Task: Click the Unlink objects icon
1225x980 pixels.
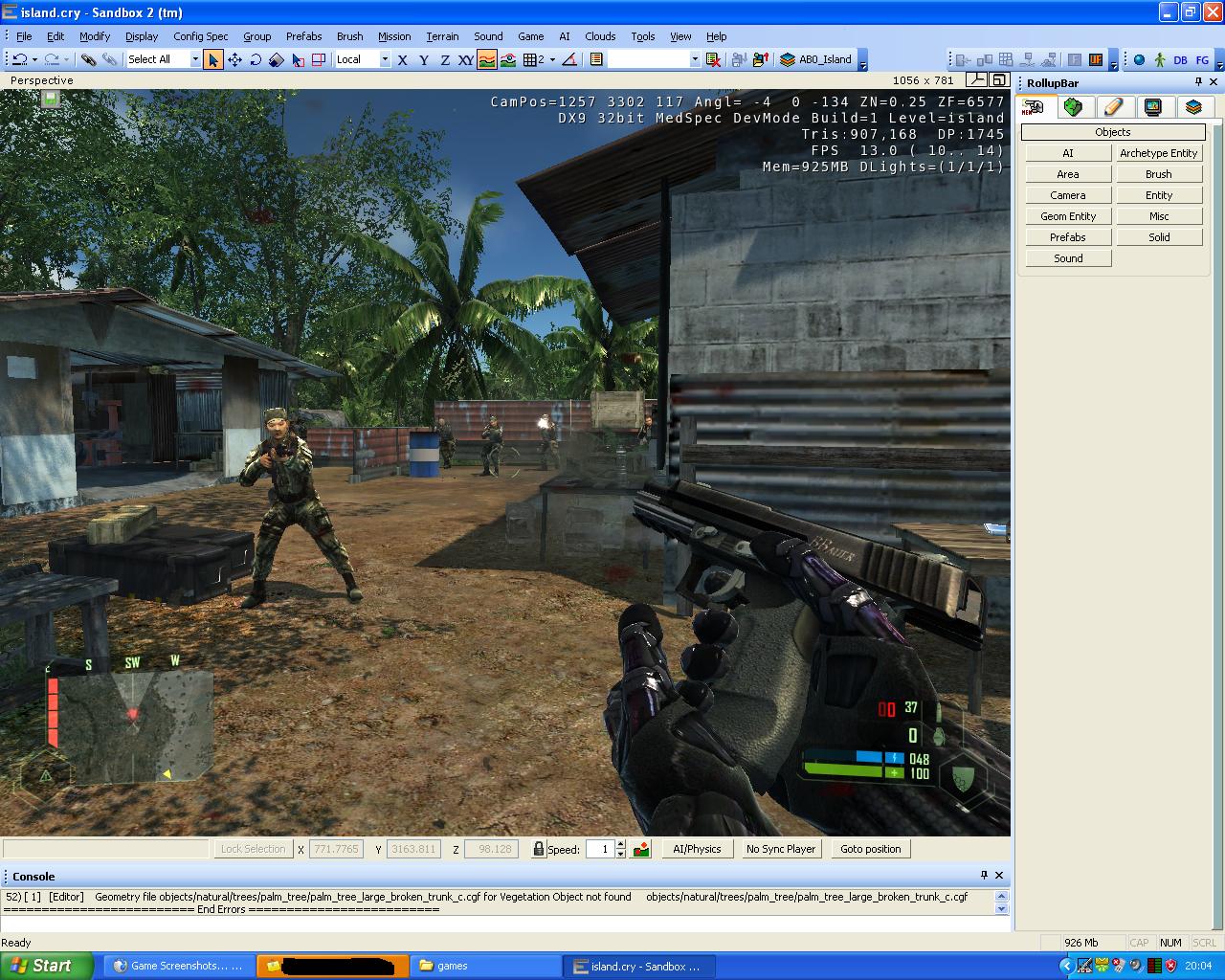Action: click(x=110, y=59)
